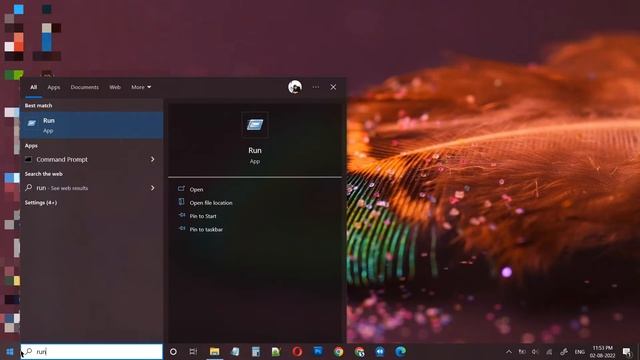
Task: Open the three-dot options menu in search
Action: (x=316, y=87)
